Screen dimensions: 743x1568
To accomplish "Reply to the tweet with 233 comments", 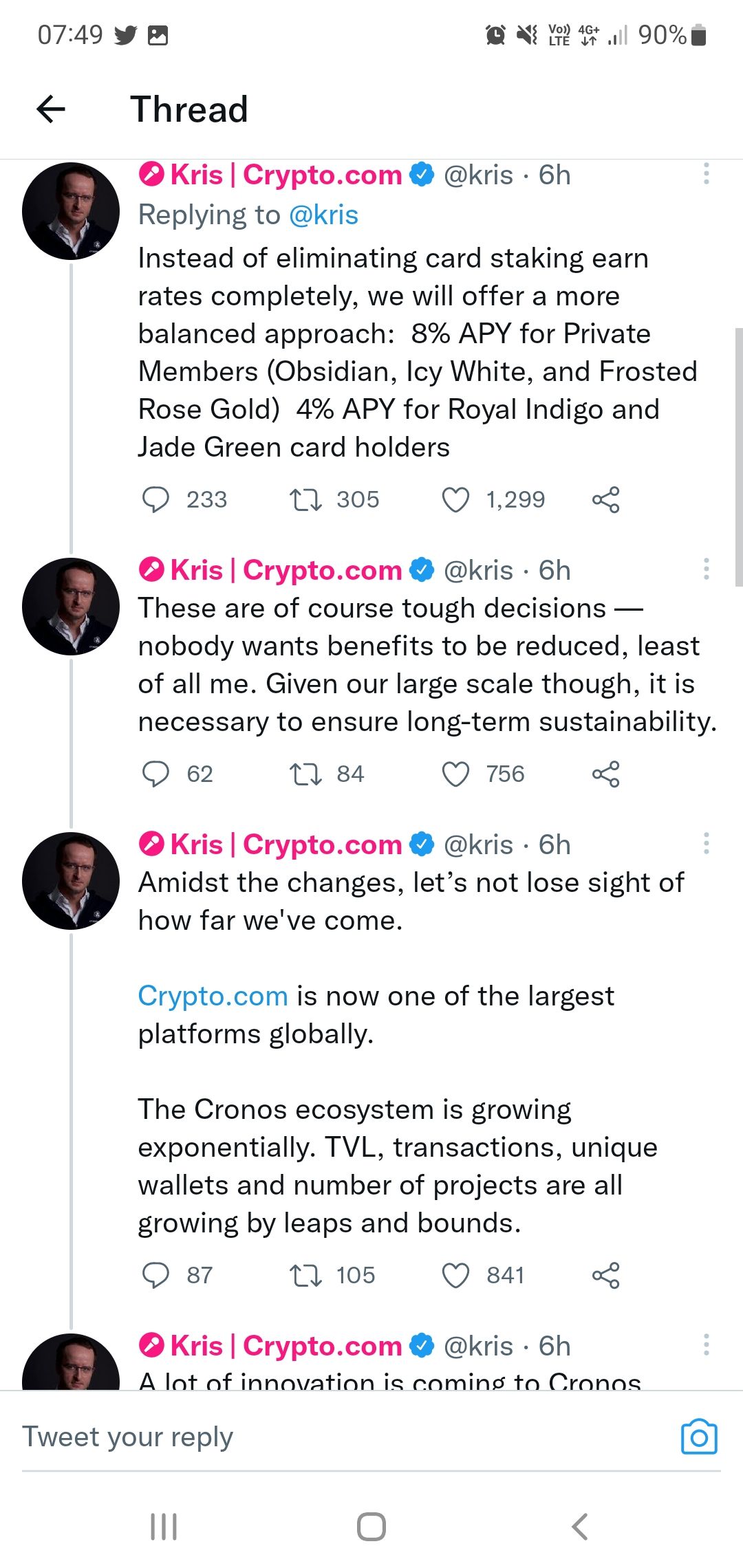I will 155,500.
